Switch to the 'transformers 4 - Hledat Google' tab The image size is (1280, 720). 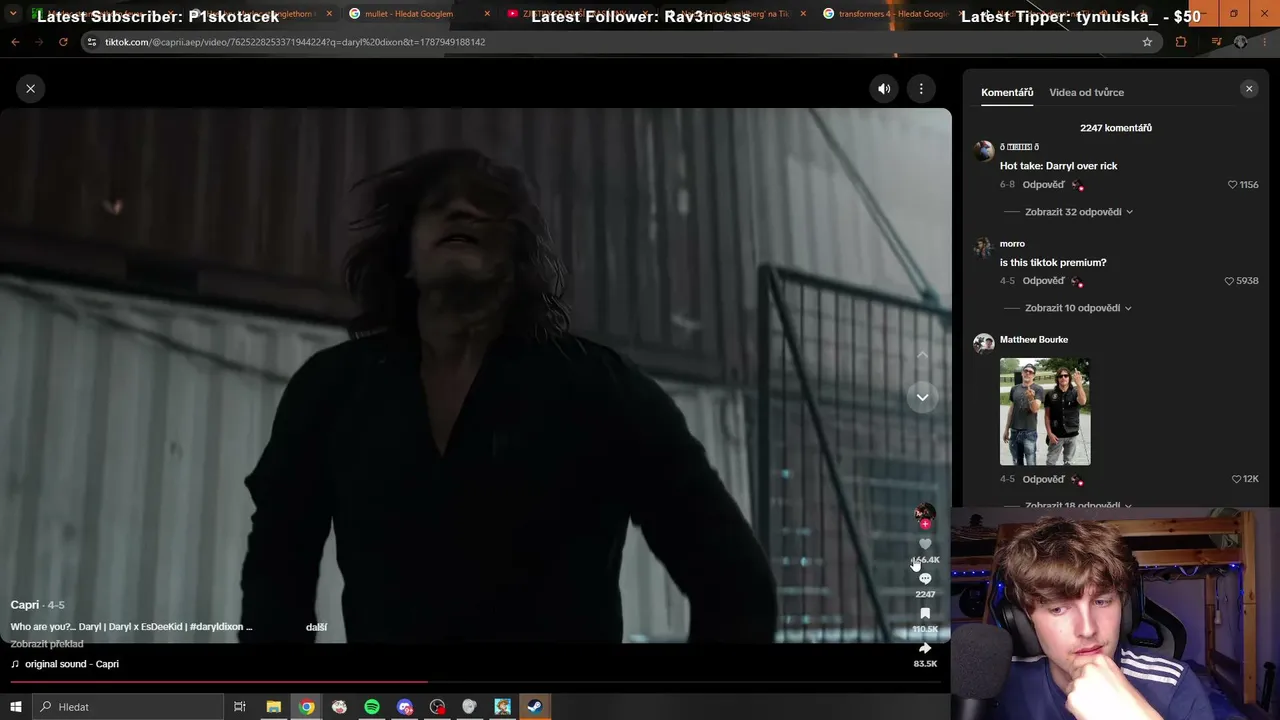tap(893, 14)
